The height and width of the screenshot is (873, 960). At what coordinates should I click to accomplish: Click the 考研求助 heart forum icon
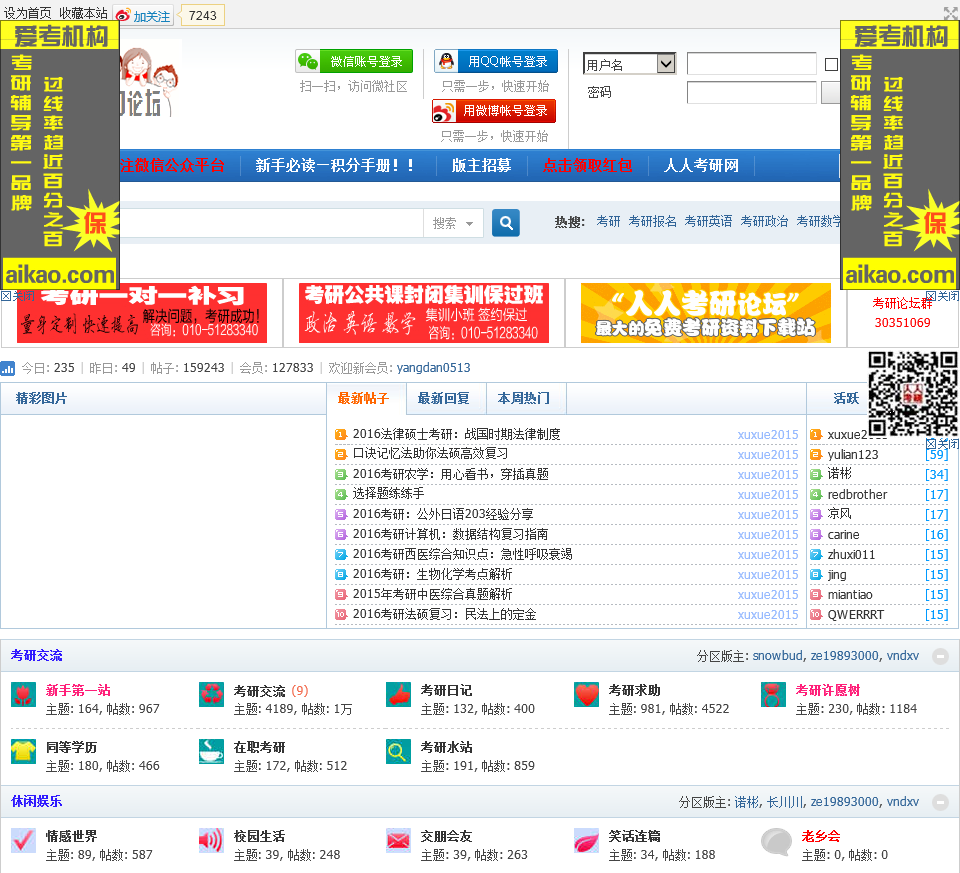coord(587,695)
